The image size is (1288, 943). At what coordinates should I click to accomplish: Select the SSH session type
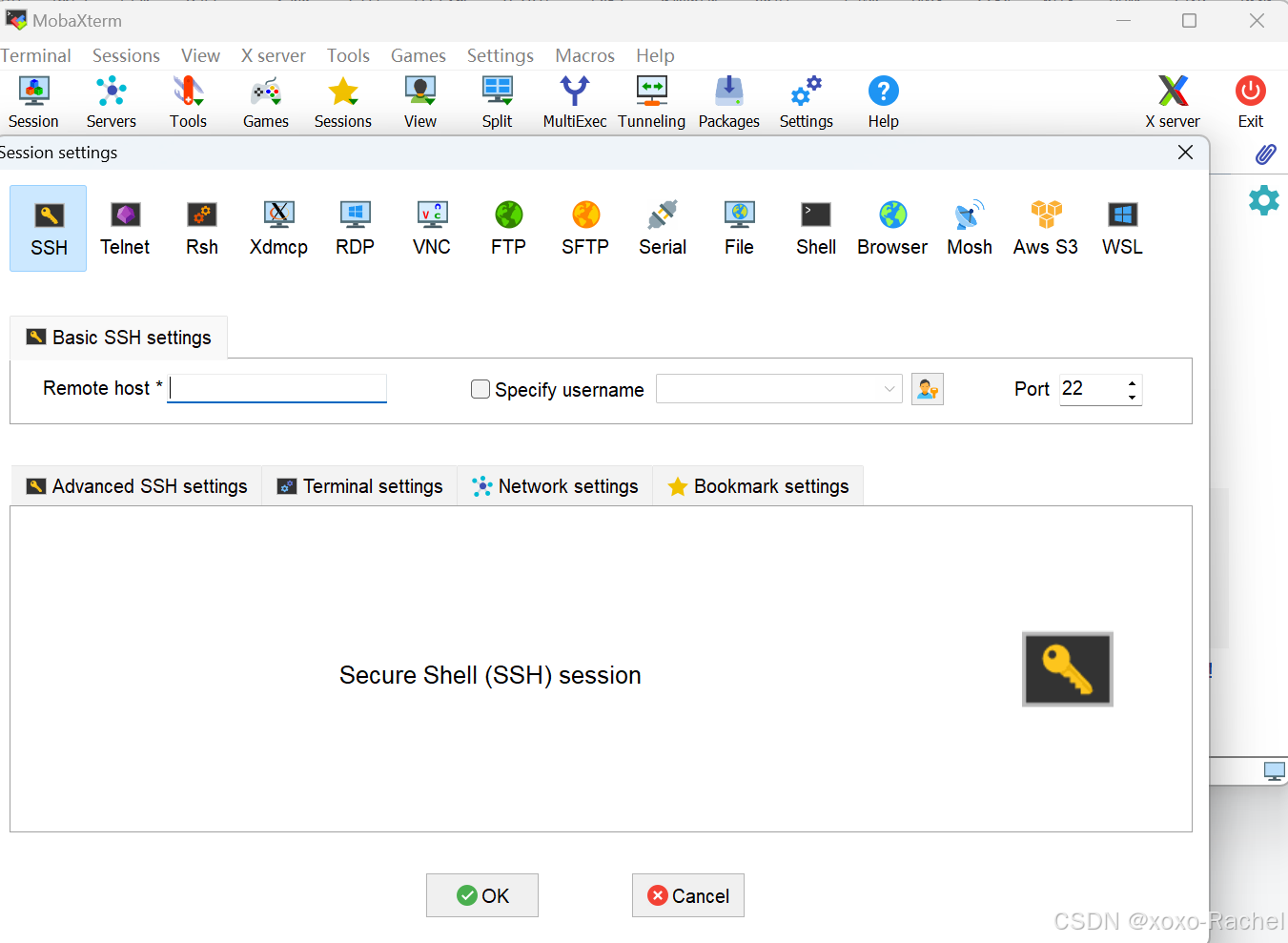tap(49, 229)
